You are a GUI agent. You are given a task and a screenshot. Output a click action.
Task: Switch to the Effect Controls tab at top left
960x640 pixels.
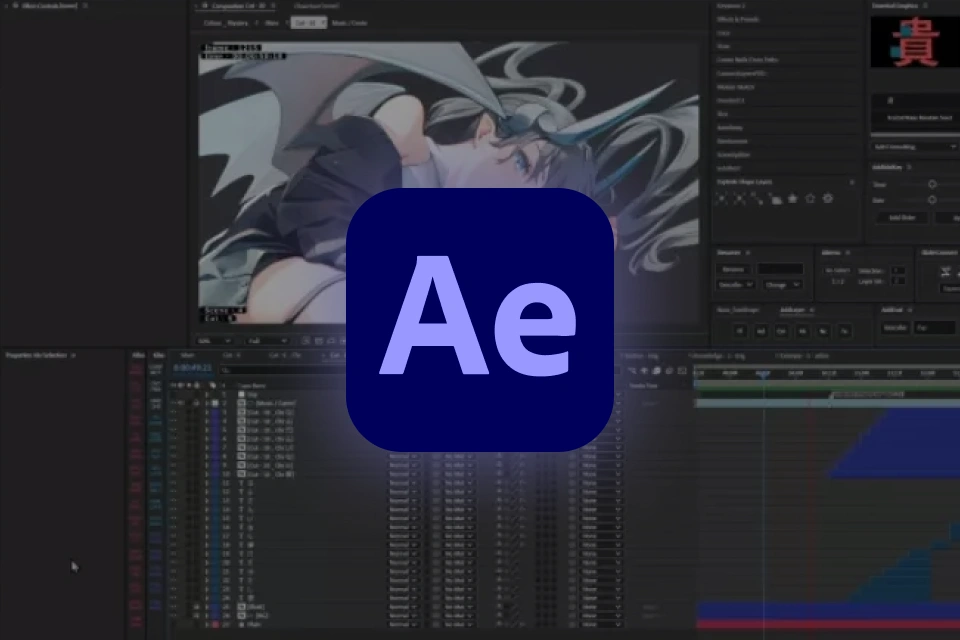point(49,6)
